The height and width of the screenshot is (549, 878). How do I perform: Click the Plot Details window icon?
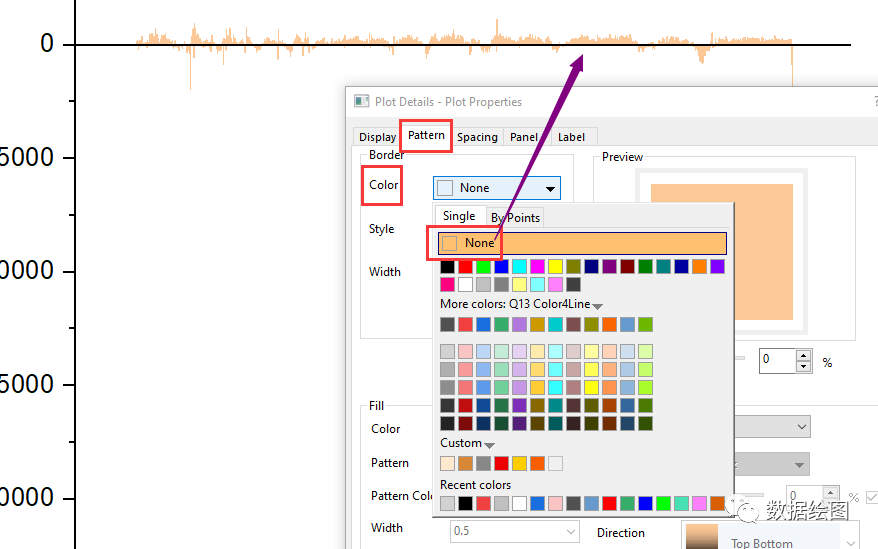point(362,101)
